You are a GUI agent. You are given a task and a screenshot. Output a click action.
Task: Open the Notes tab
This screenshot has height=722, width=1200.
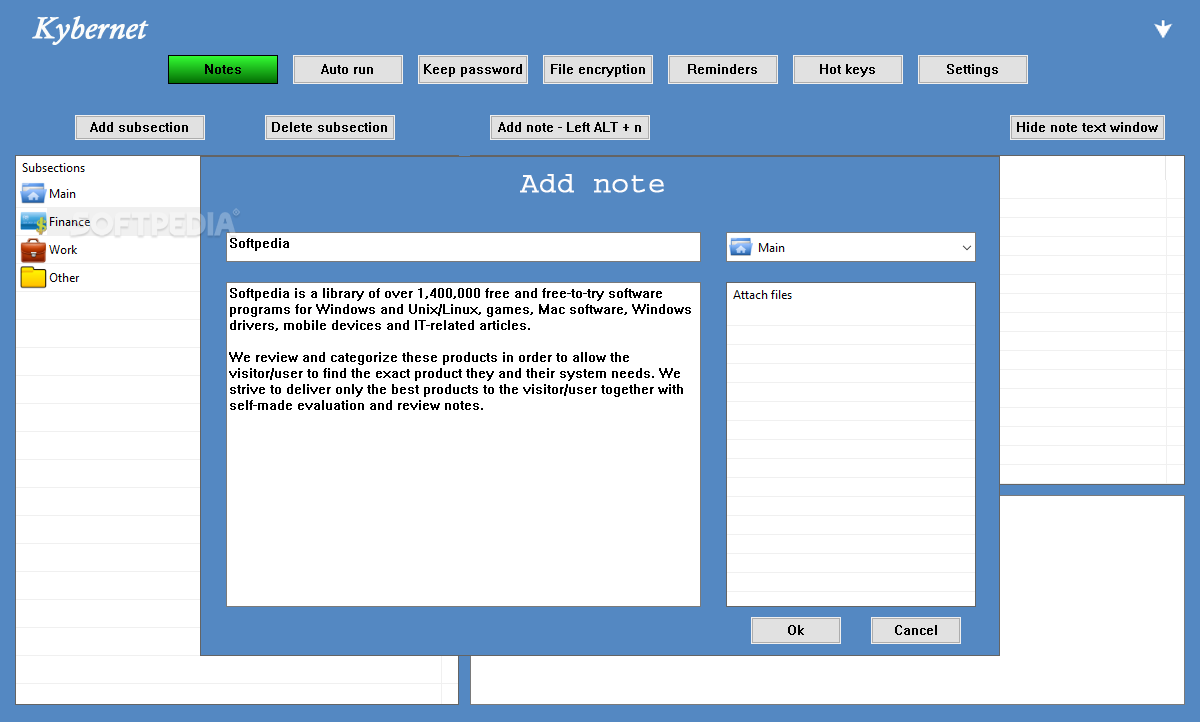[223, 69]
